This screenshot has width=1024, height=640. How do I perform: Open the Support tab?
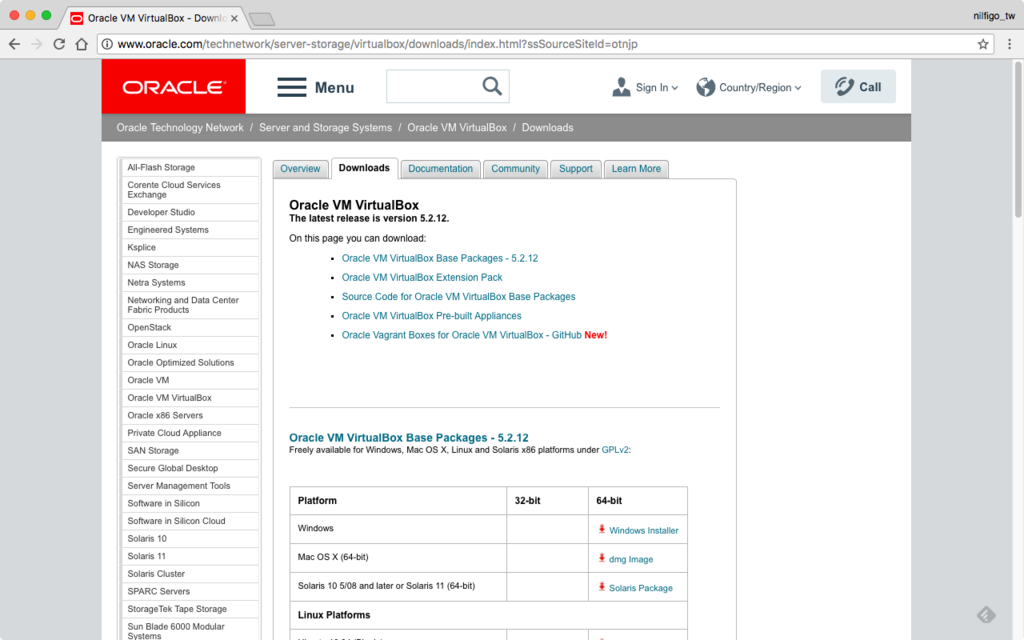point(575,168)
